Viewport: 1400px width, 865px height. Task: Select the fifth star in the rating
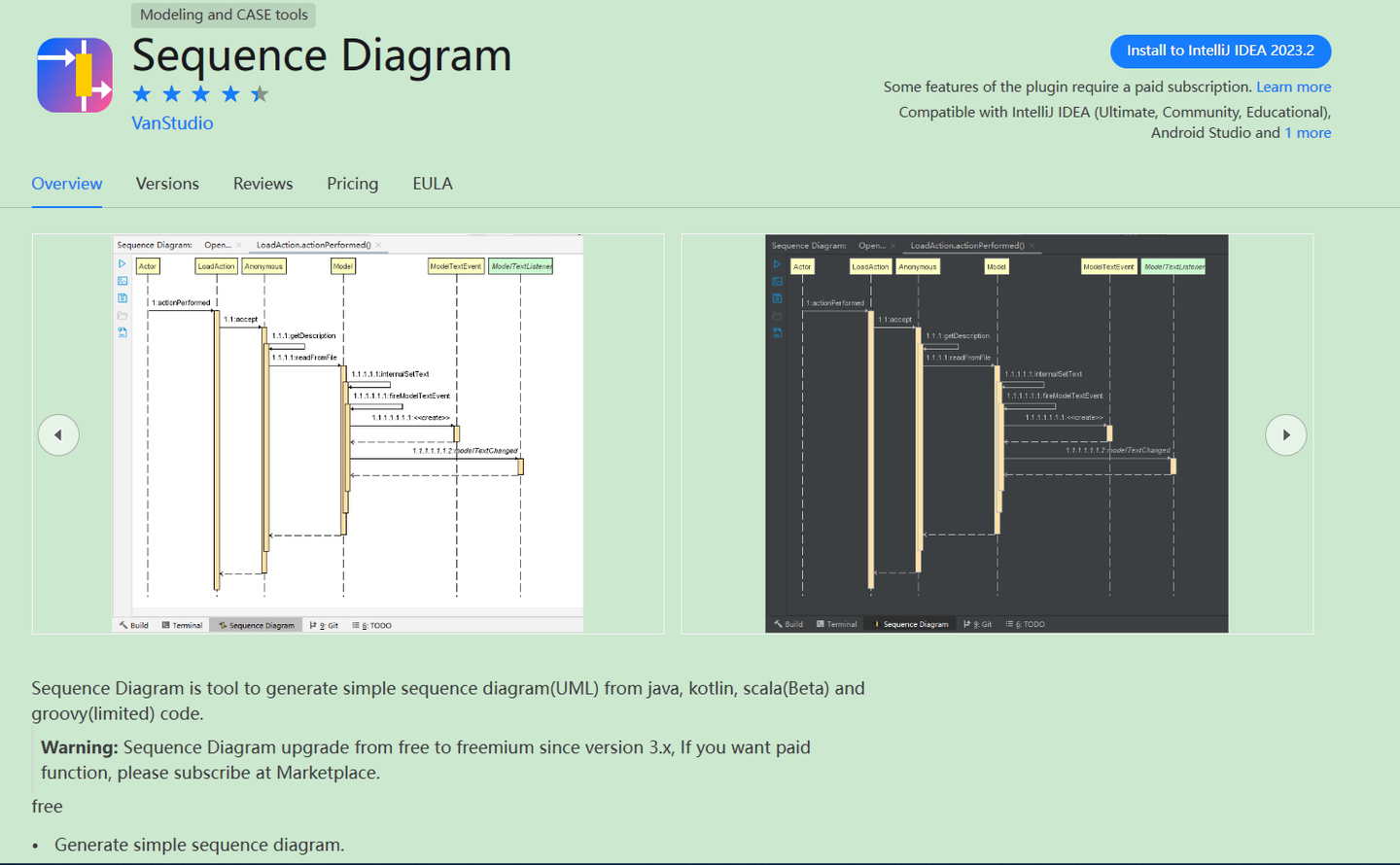point(259,93)
